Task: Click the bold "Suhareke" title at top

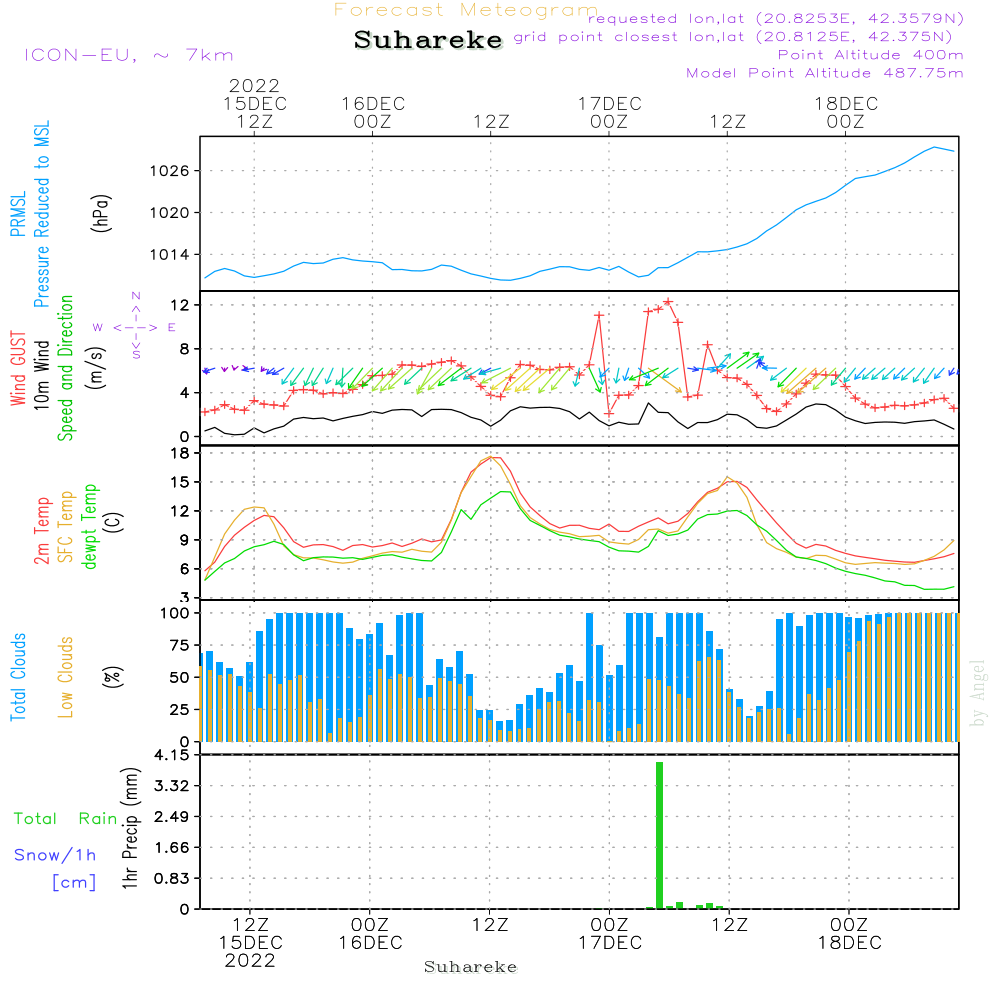Action: tap(428, 41)
